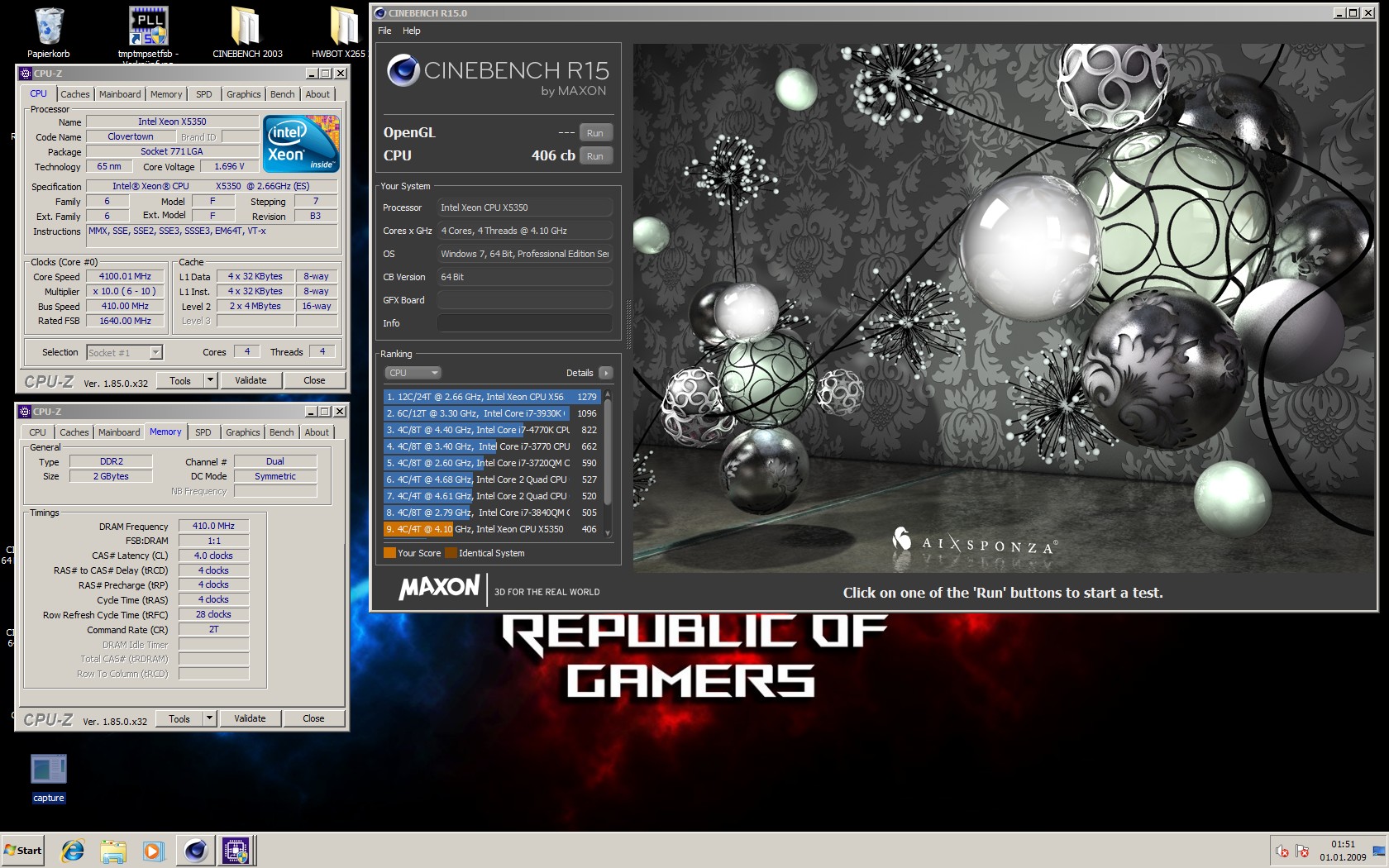Select ranking row 4 Core i7-3770
The image size is (1389, 868).
(492, 446)
